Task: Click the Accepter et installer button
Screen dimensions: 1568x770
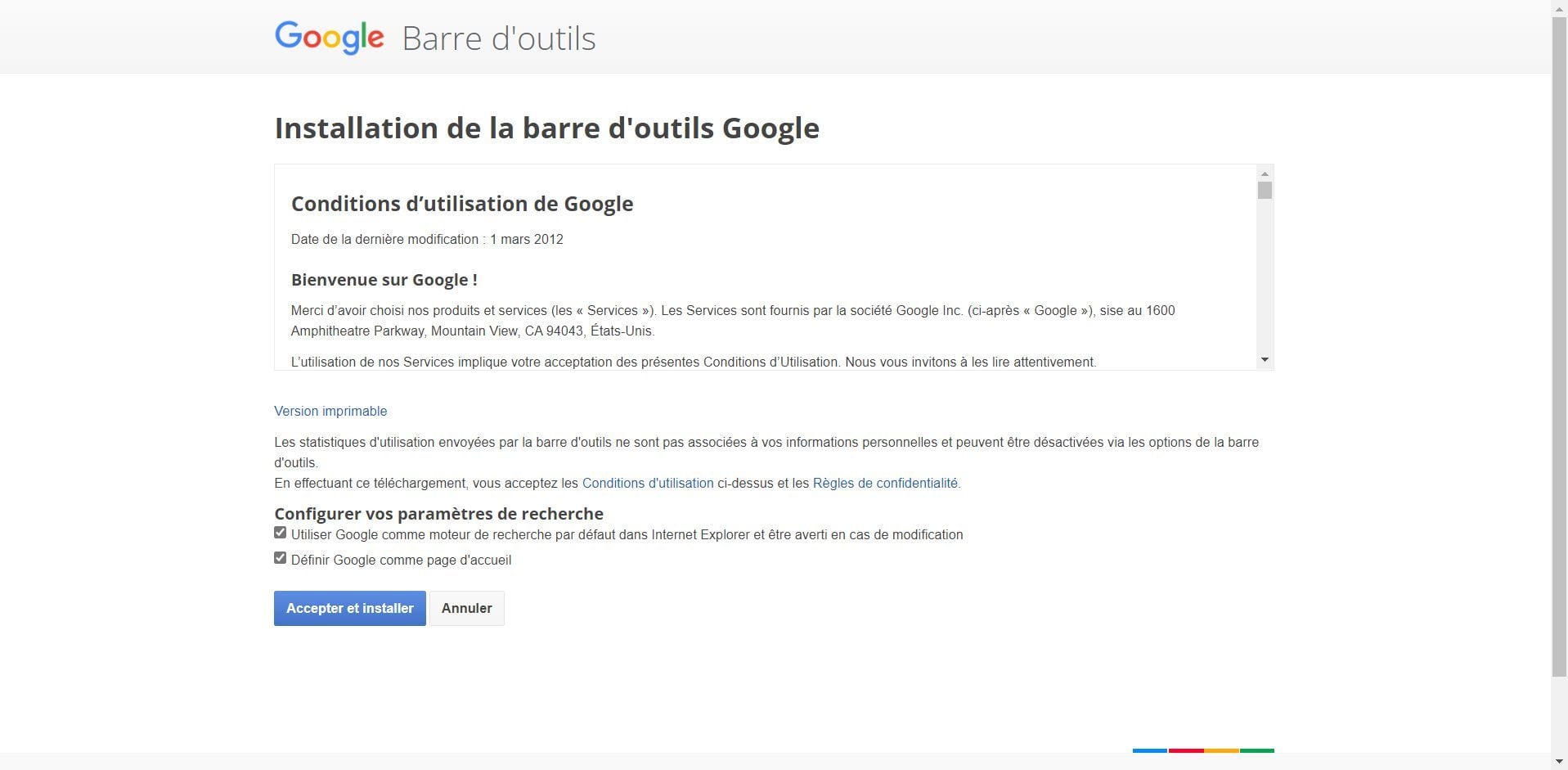Action: click(350, 608)
